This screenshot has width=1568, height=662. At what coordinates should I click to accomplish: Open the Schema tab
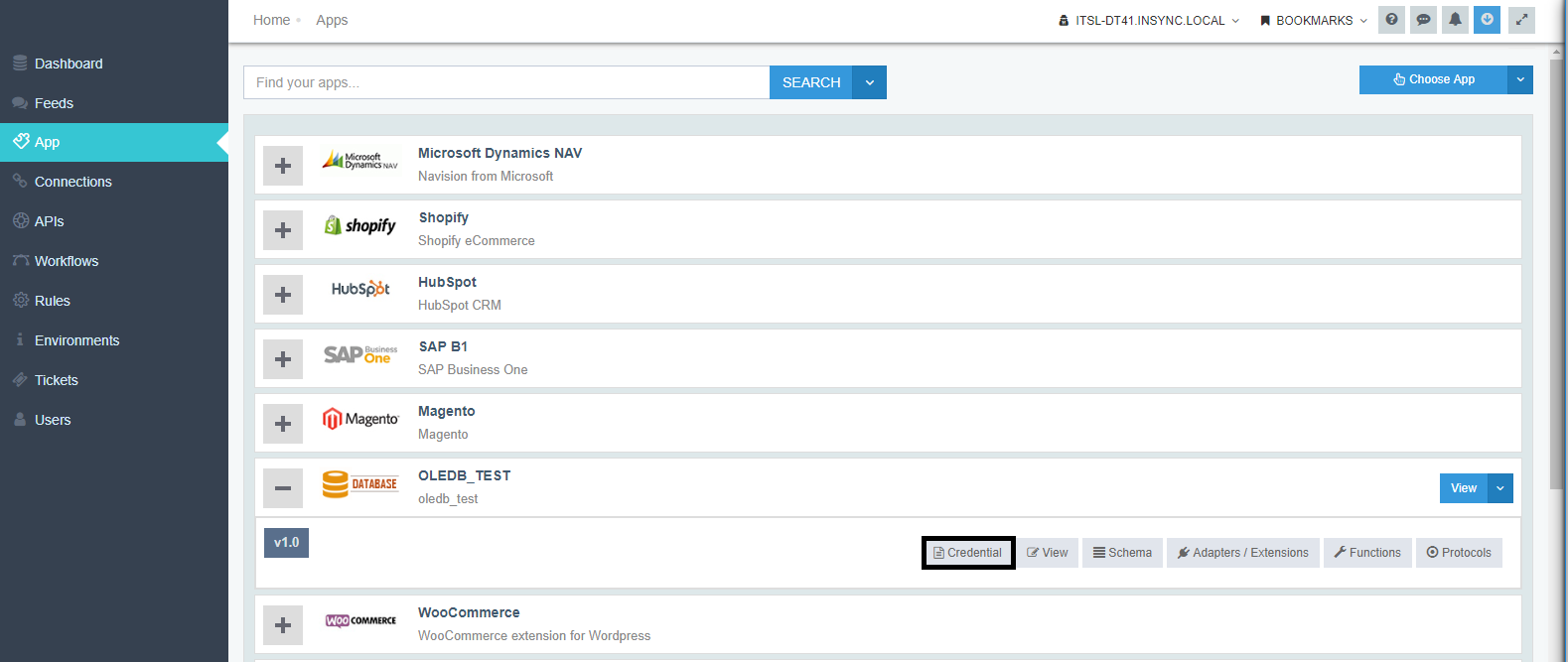[x=1122, y=553]
